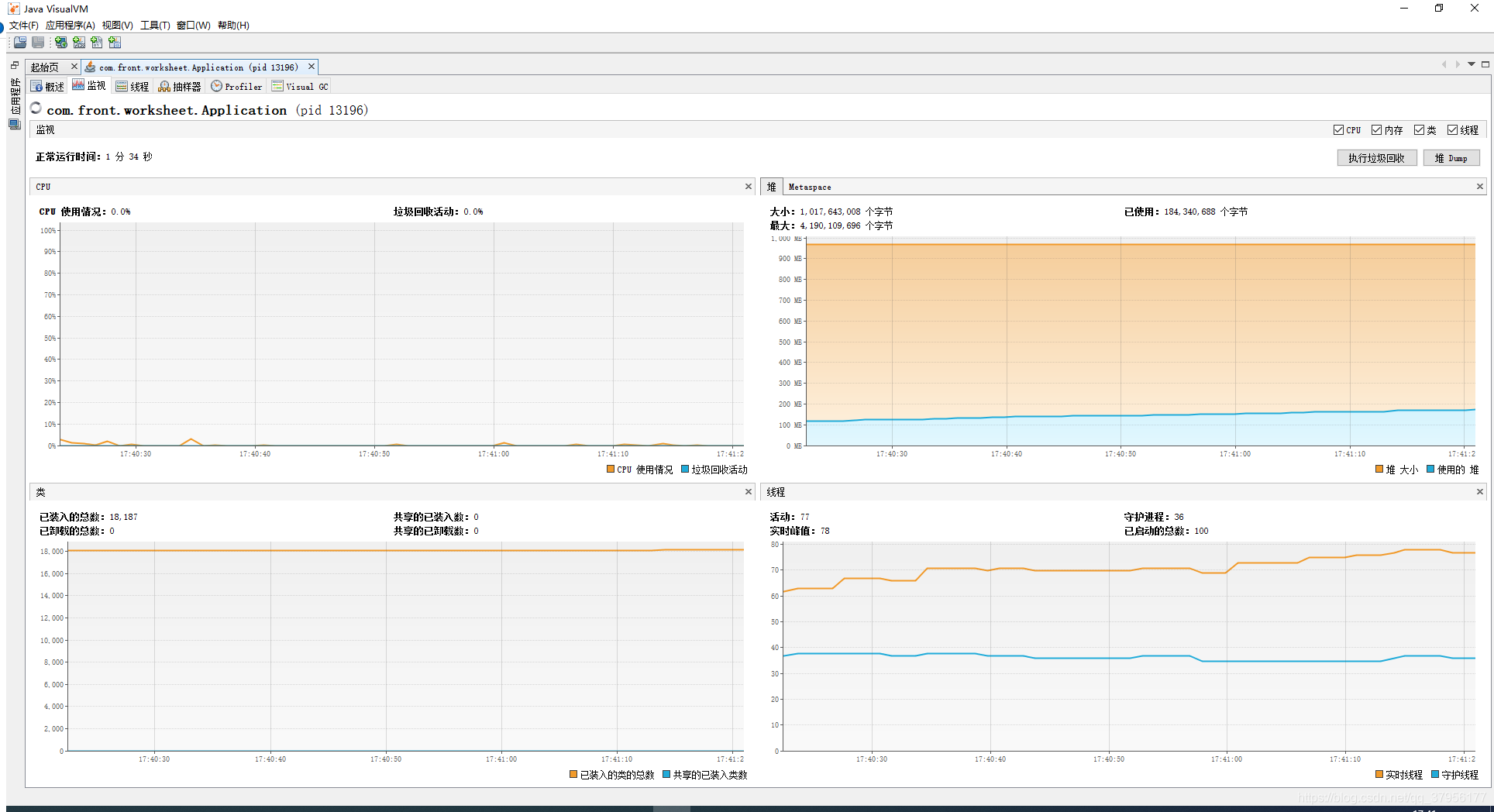Viewport: 1494px width, 812px height.
Task: Close the CPU chart panel
Action: [x=749, y=187]
